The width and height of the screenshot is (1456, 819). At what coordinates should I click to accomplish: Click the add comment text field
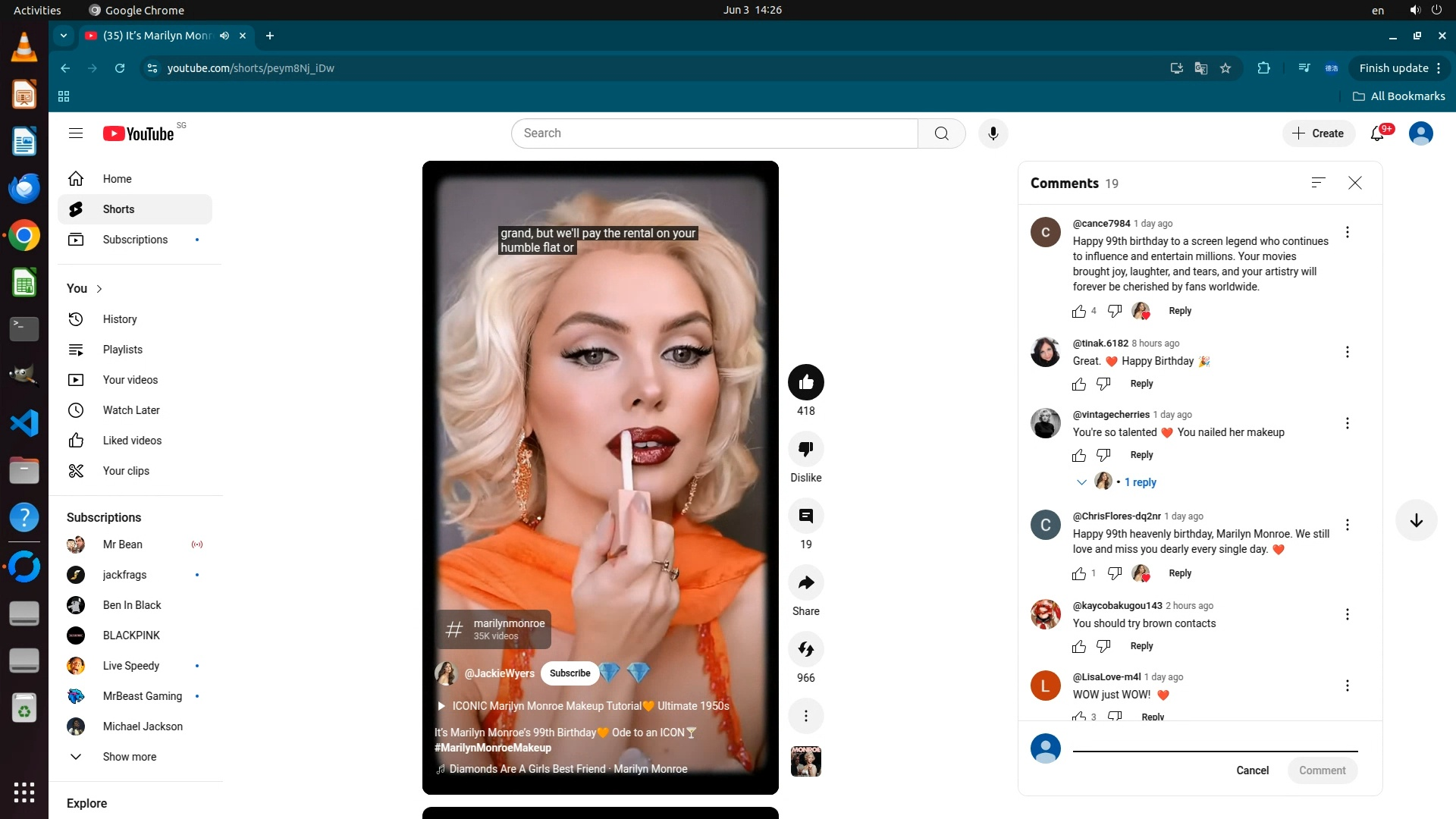point(1214,743)
